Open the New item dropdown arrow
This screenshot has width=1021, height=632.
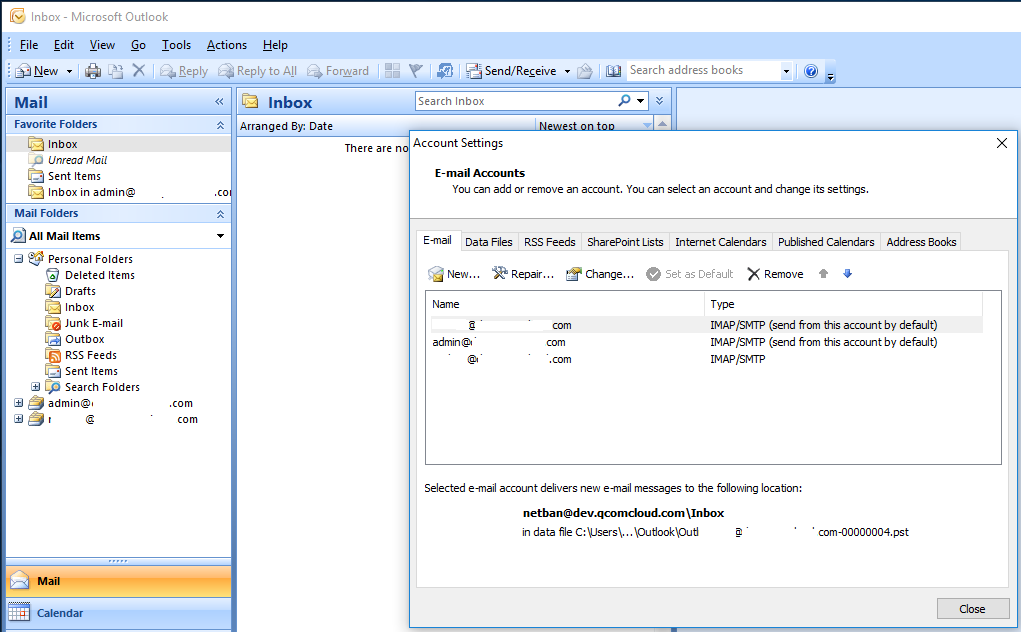tap(69, 71)
